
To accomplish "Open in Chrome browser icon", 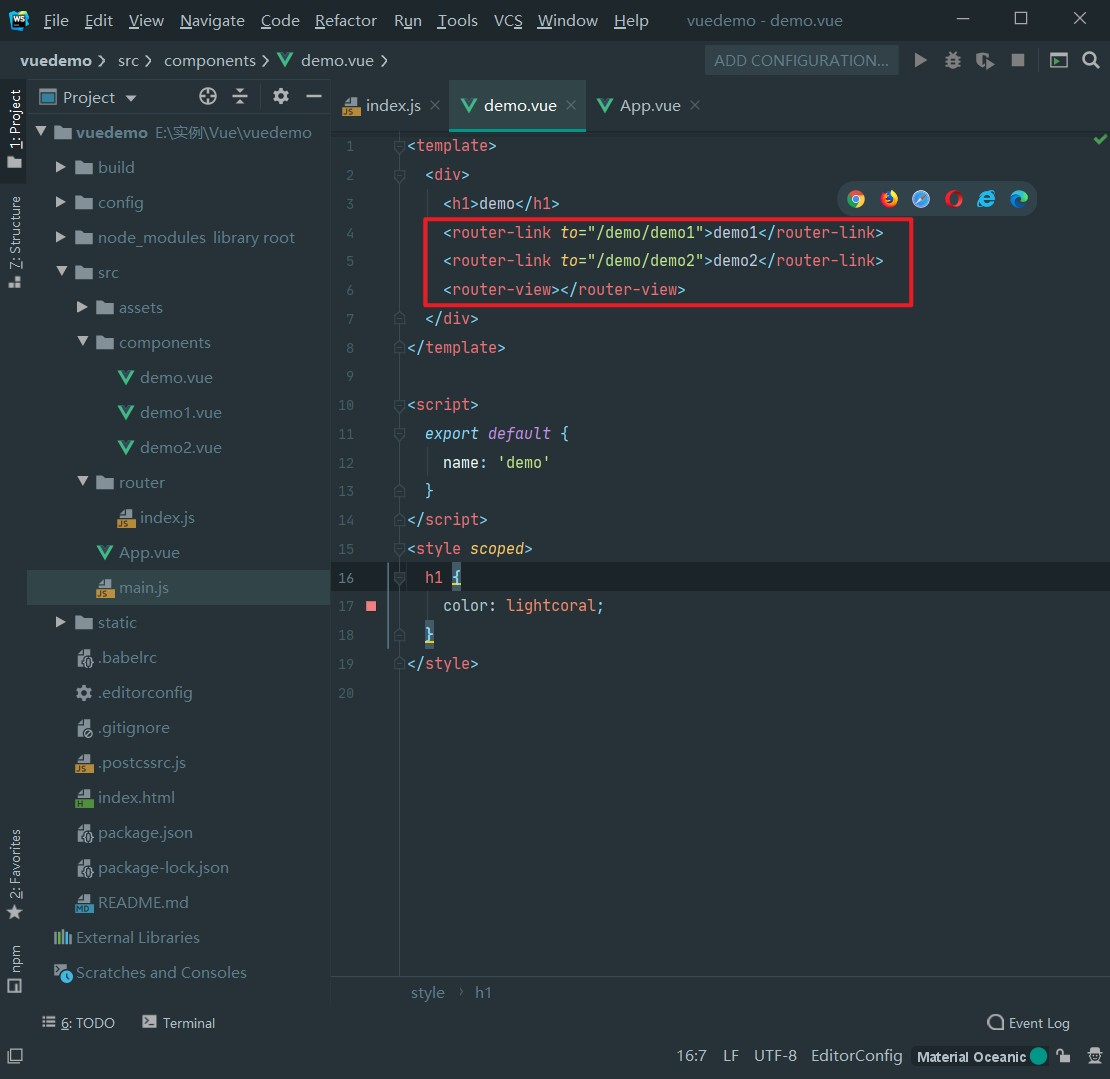I will pos(856,200).
